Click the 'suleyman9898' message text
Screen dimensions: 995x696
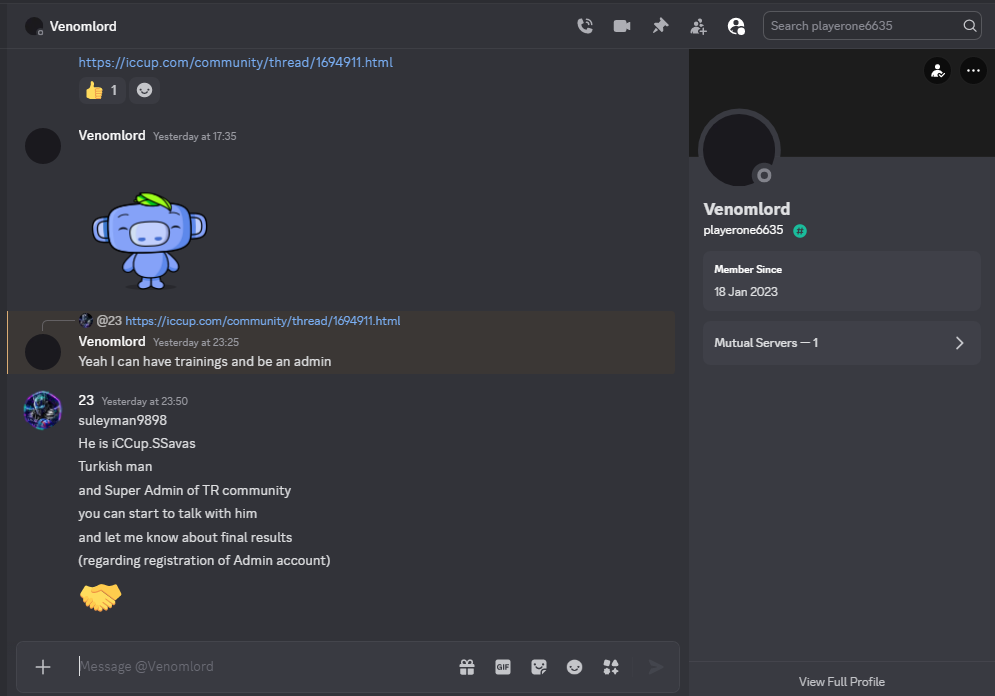click(x=122, y=421)
